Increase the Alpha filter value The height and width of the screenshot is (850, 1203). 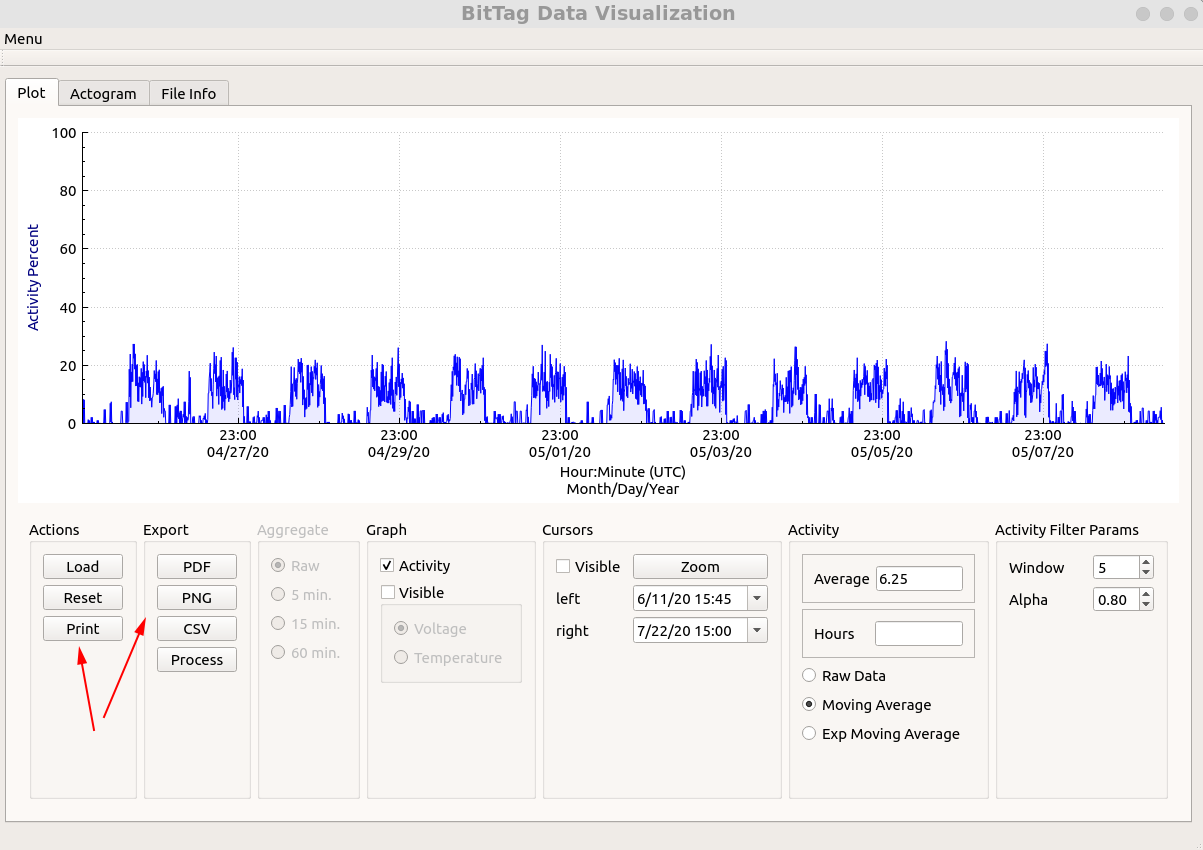[1146, 594]
